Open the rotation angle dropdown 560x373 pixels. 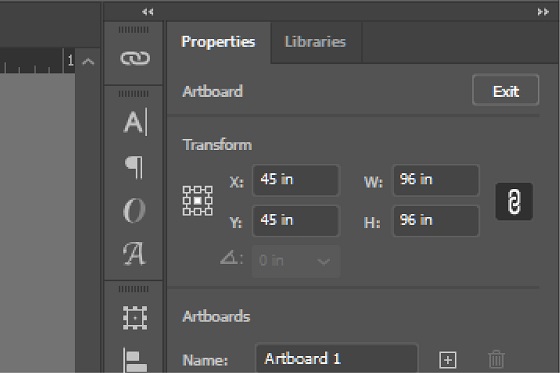pos(324,262)
